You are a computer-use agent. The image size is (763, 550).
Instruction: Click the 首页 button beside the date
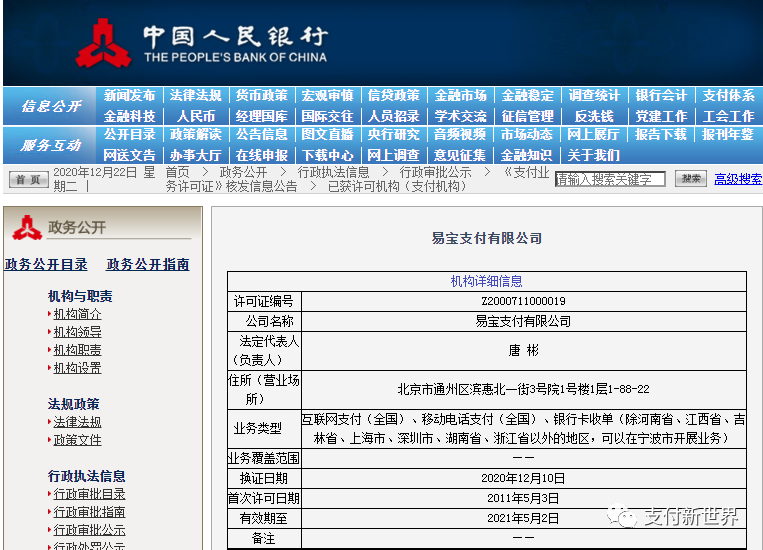[x=29, y=180]
